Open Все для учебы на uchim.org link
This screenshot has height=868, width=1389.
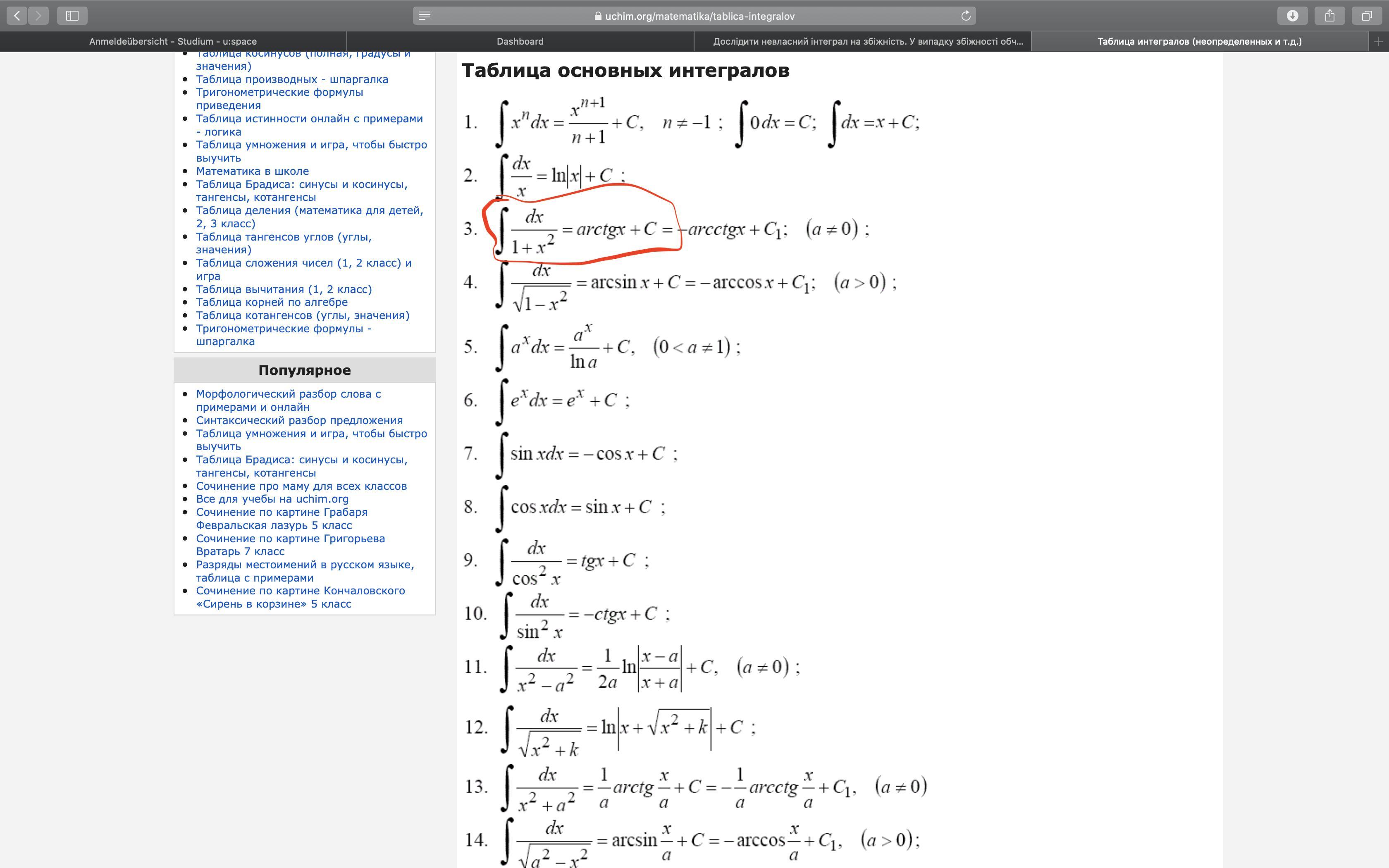click(272, 499)
